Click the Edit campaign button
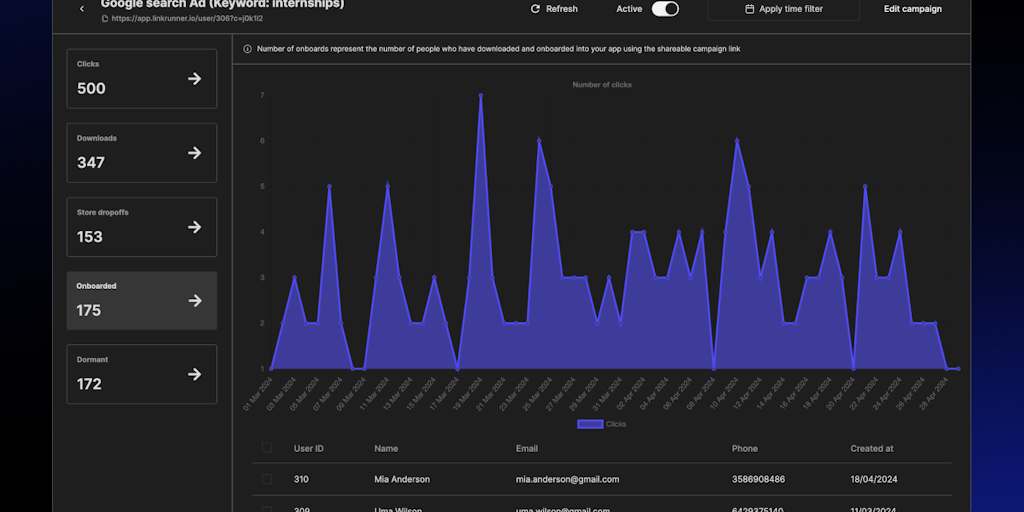Image resolution: width=1024 pixels, height=512 pixels. pos(912,9)
